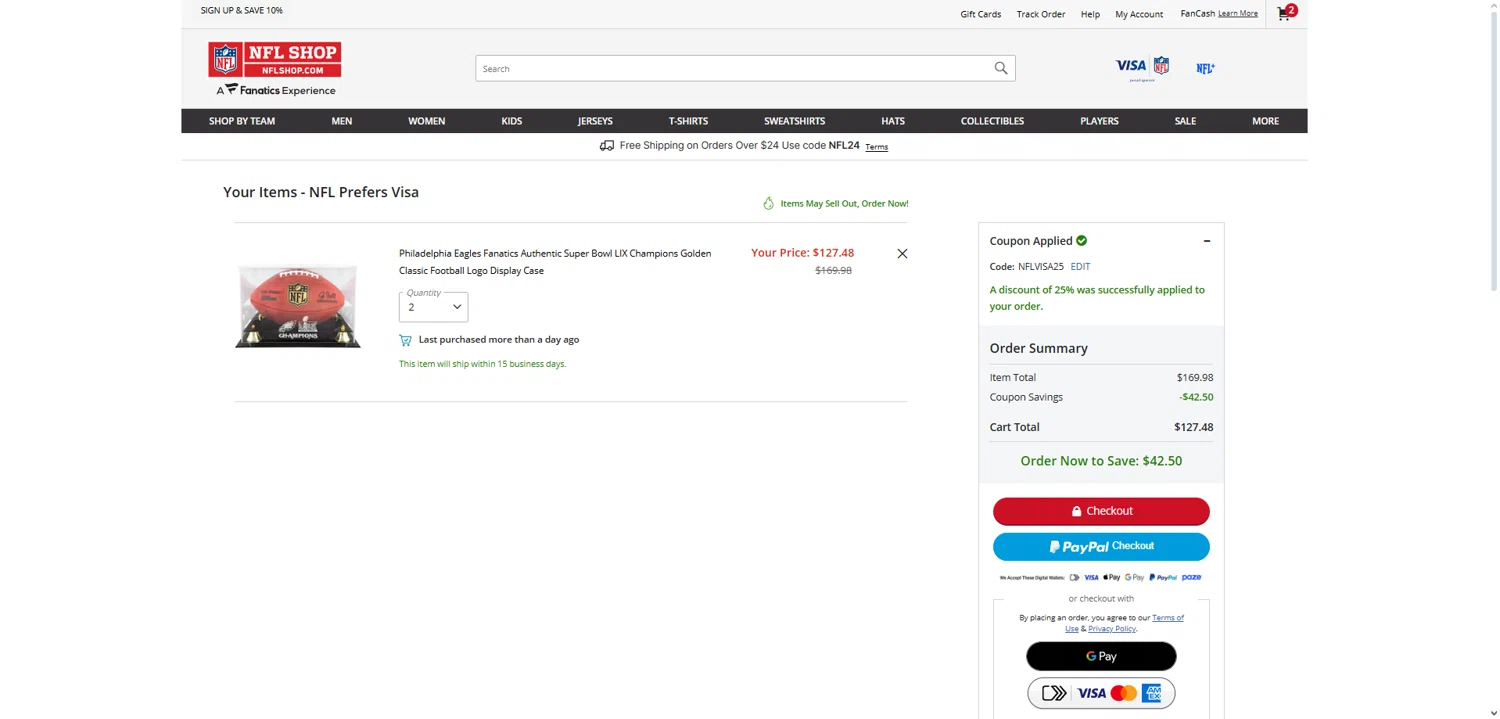Click the Eagles football product thumbnail

298,306
